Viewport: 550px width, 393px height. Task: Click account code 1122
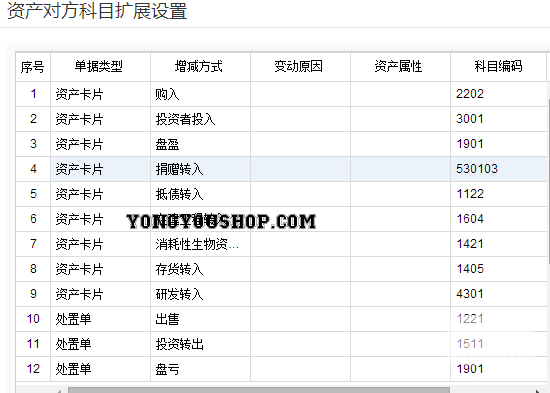pos(470,194)
